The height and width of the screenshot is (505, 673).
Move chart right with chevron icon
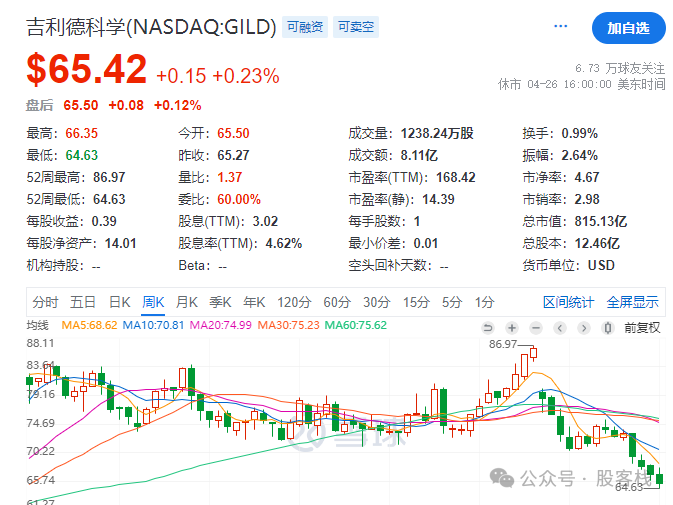[584, 328]
